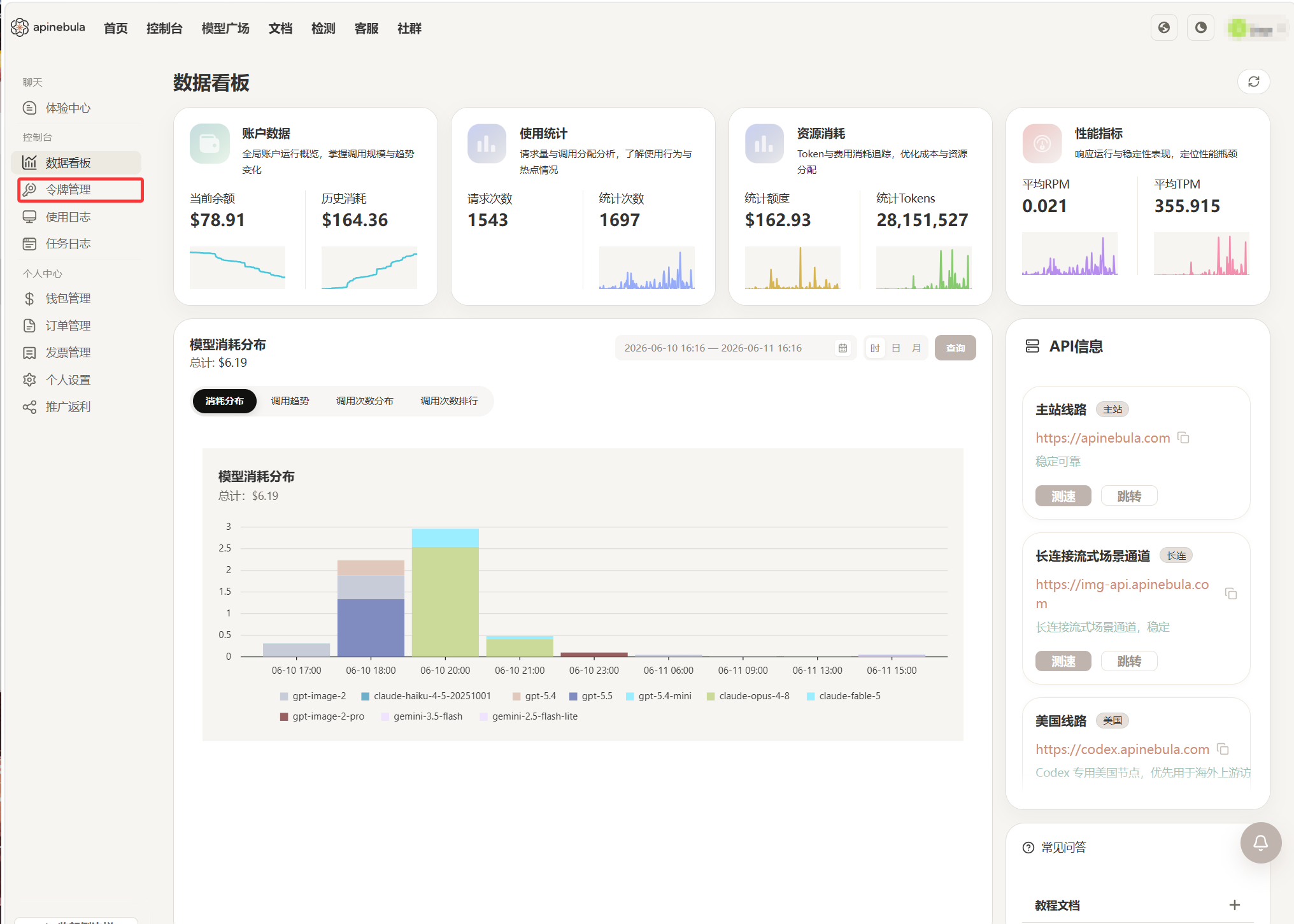
Task: Toggle the dark mode theme icon
Action: [x=1201, y=27]
